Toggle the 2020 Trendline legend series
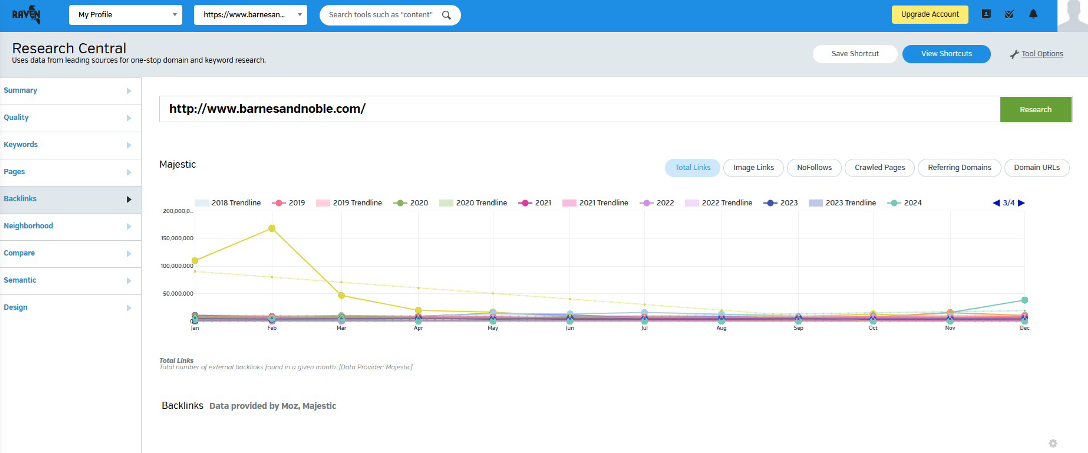The height and width of the screenshot is (453, 1088). pos(472,203)
